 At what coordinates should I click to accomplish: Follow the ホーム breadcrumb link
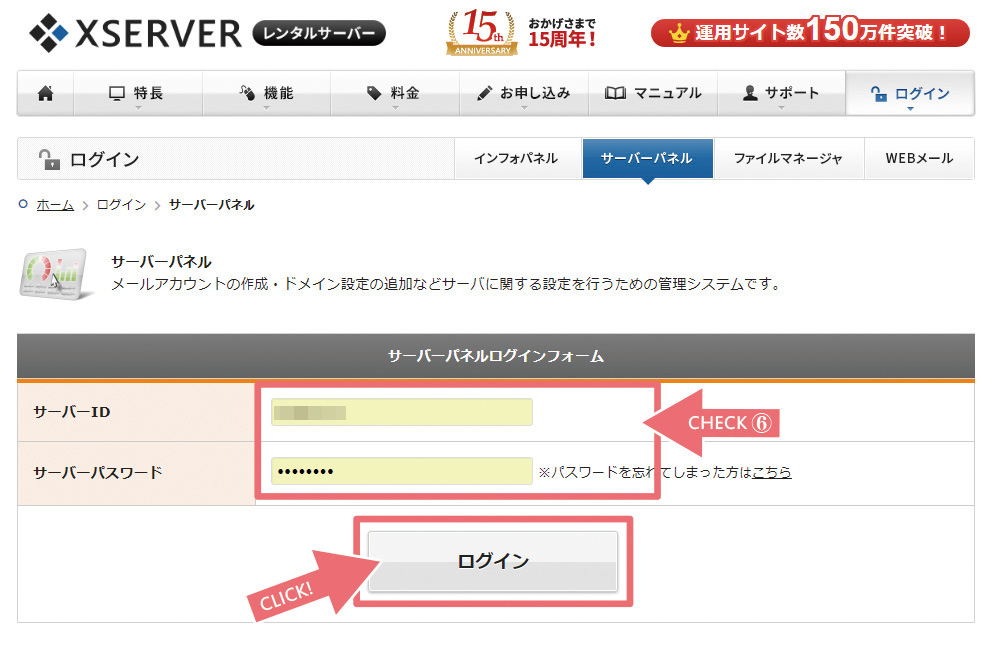[55, 205]
